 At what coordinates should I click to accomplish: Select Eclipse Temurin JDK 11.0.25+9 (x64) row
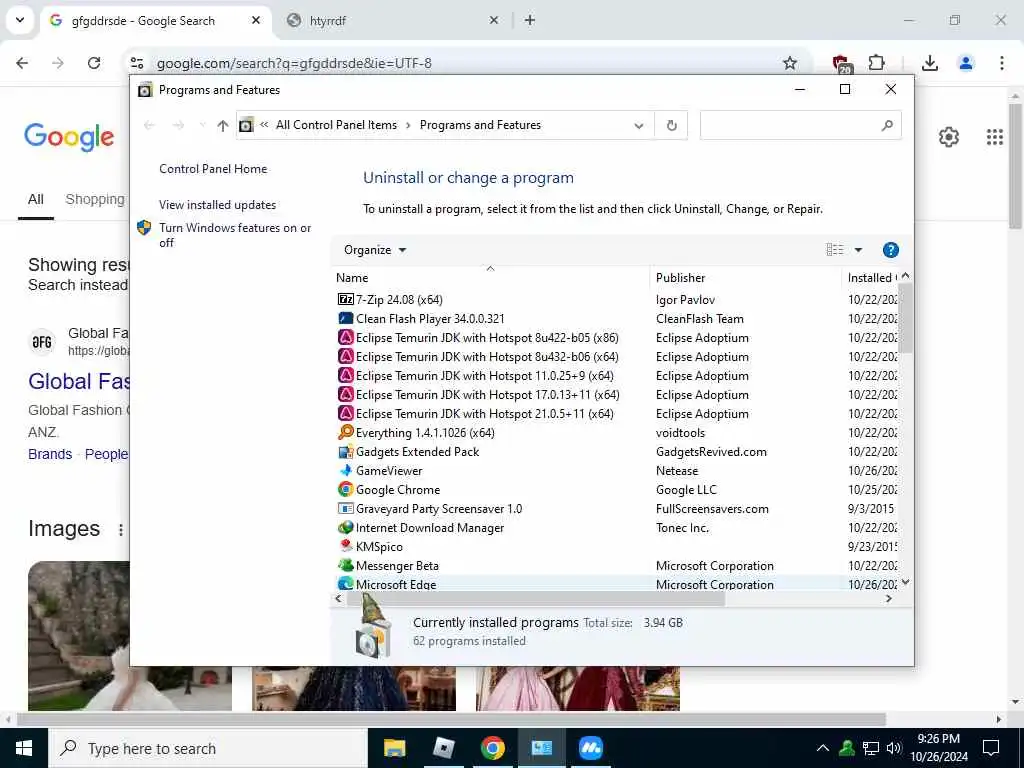click(617, 376)
